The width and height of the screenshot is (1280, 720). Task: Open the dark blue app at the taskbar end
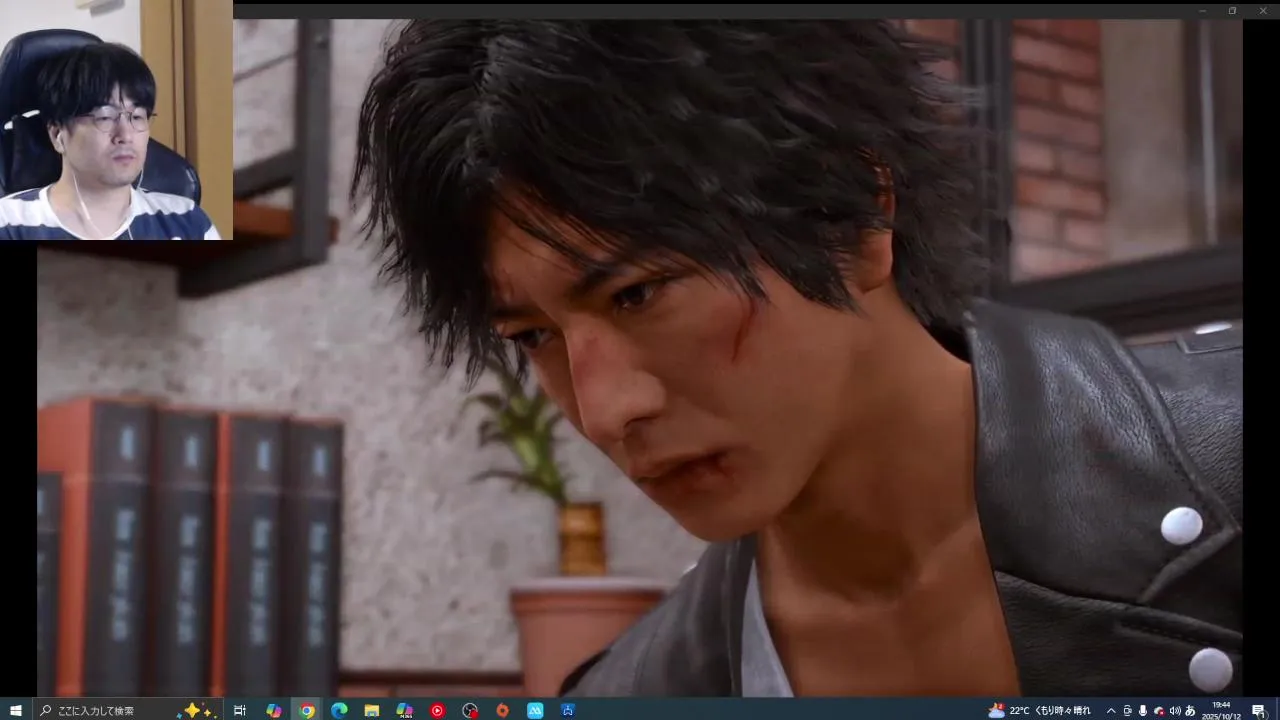point(568,710)
